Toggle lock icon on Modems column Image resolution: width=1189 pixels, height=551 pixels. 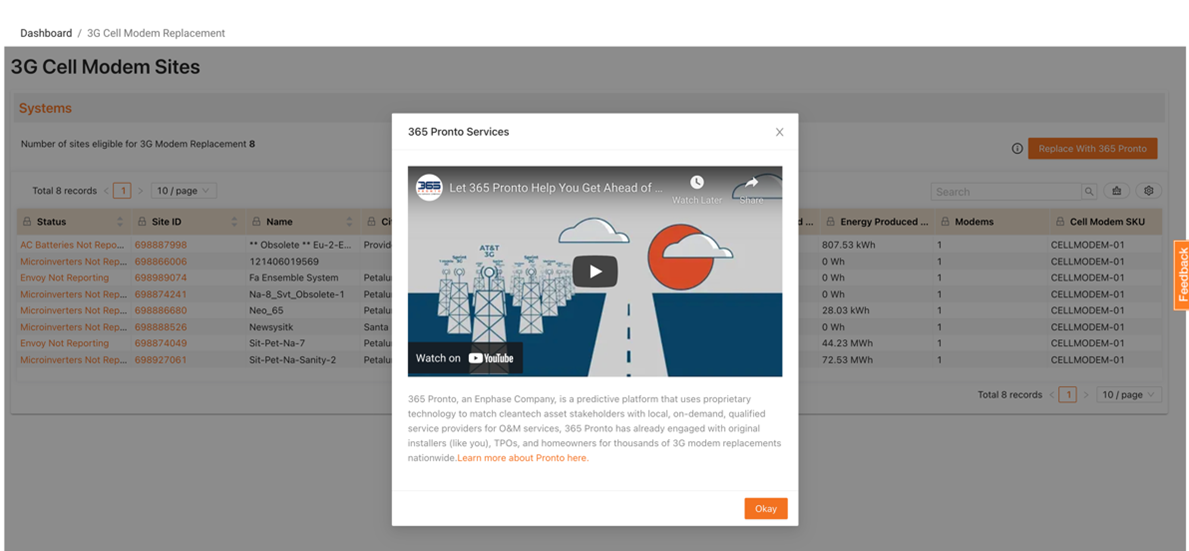click(x=945, y=222)
